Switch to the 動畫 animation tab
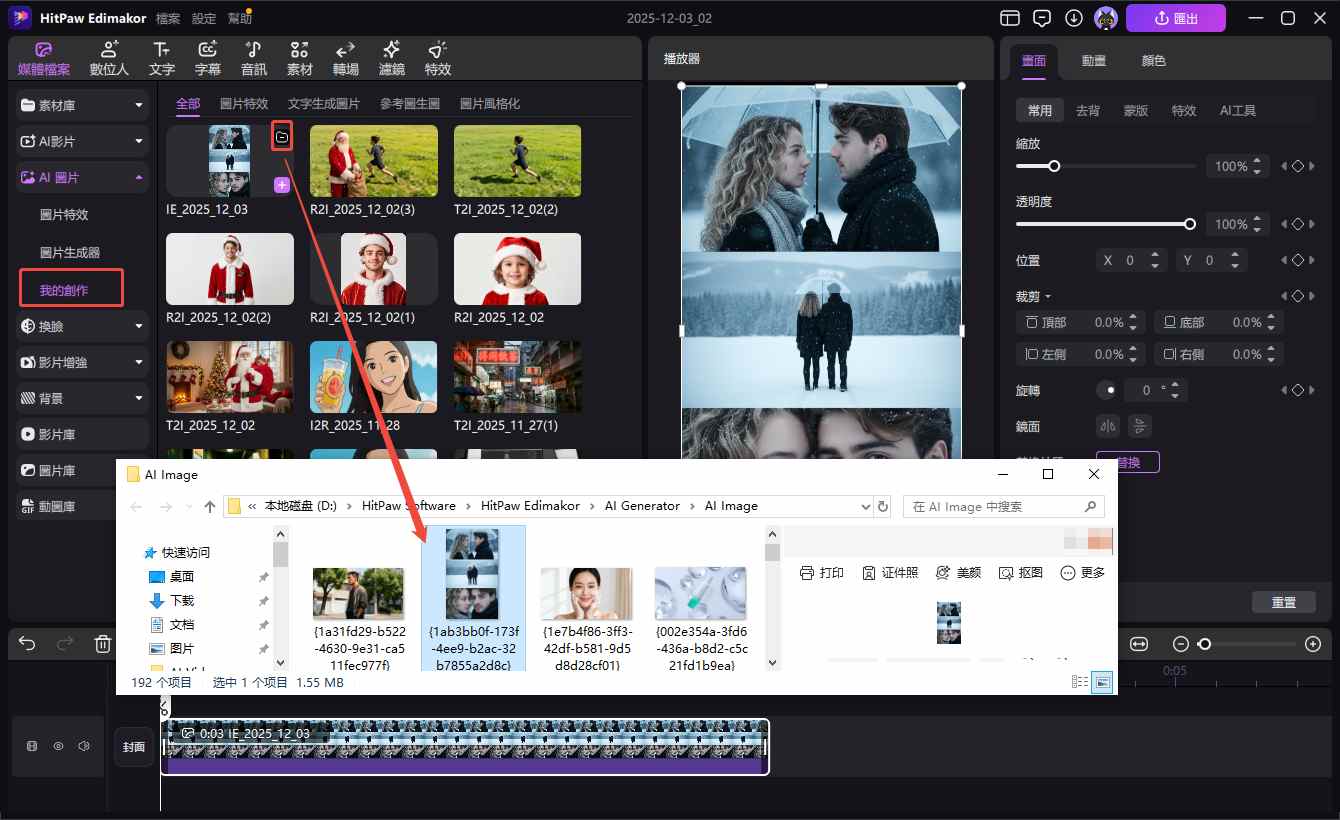 (1093, 61)
